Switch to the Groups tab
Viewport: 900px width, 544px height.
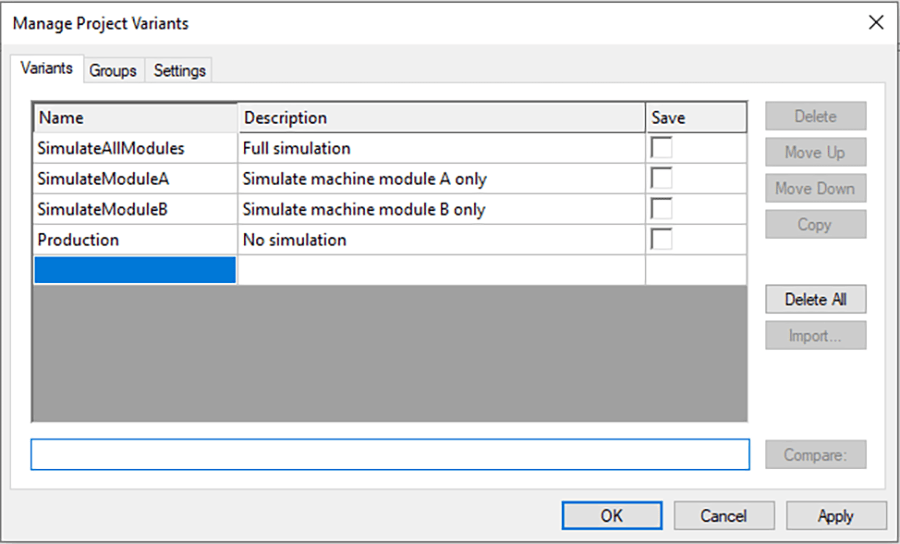tap(113, 71)
